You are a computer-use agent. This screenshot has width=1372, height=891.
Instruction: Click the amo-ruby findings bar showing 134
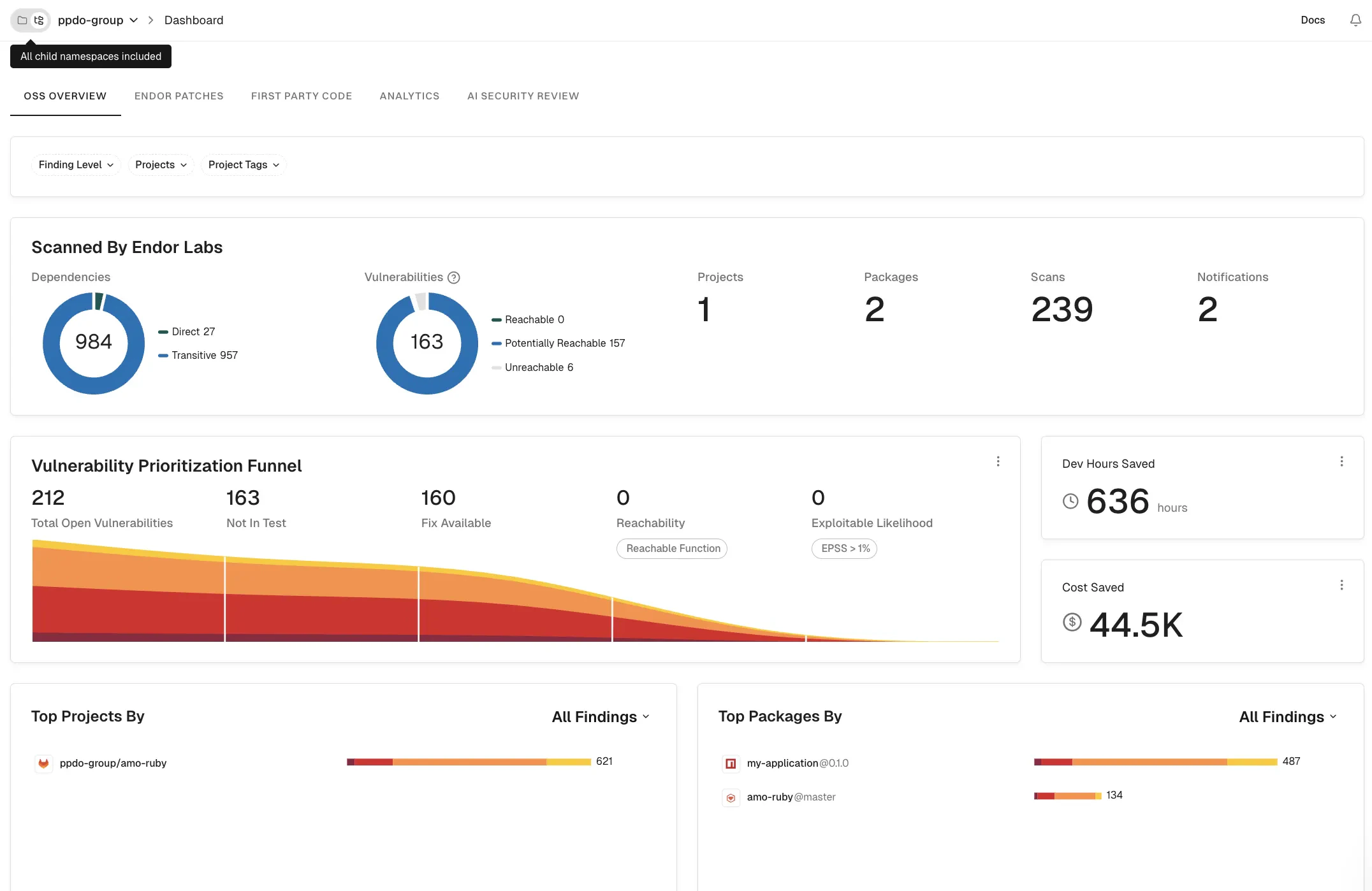pos(1067,796)
